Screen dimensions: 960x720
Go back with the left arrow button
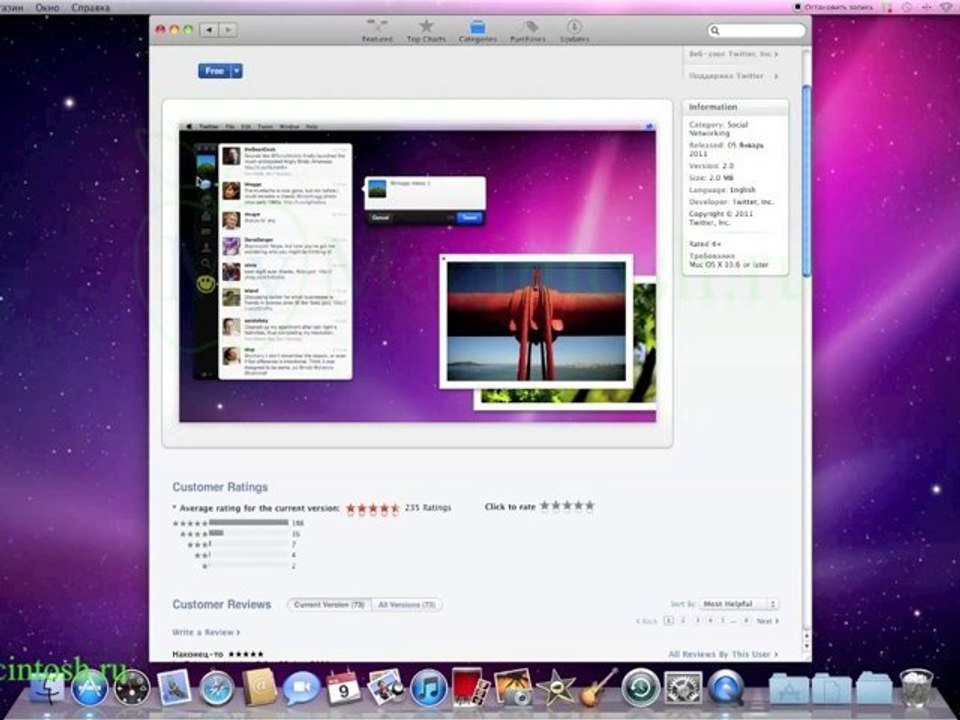(209, 29)
